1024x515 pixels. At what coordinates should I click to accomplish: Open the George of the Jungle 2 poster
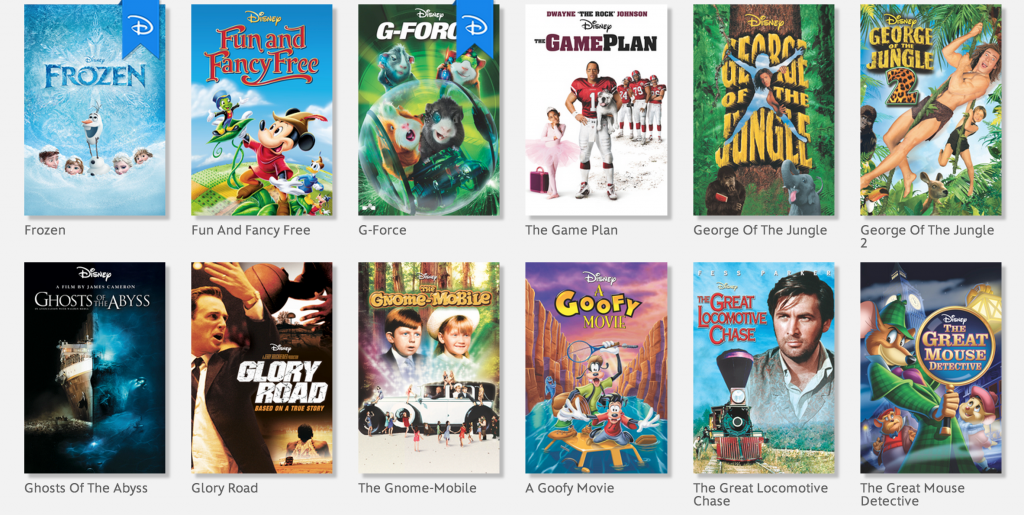[x=931, y=110]
